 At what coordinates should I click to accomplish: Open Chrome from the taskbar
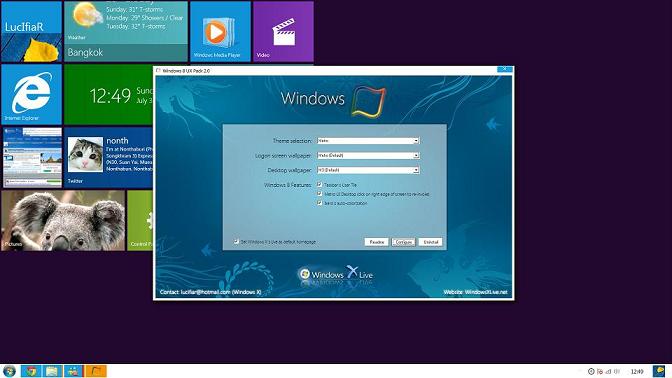(31, 371)
